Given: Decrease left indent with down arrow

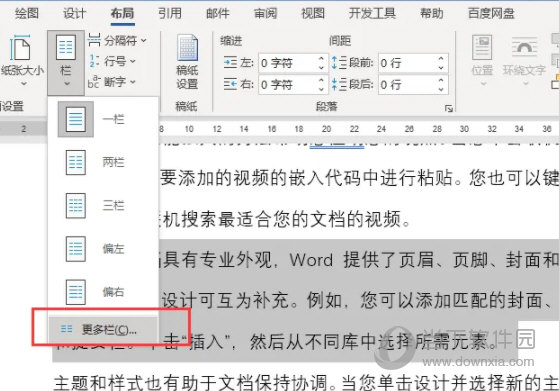Looking at the screenshot, I should click(321, 67).
